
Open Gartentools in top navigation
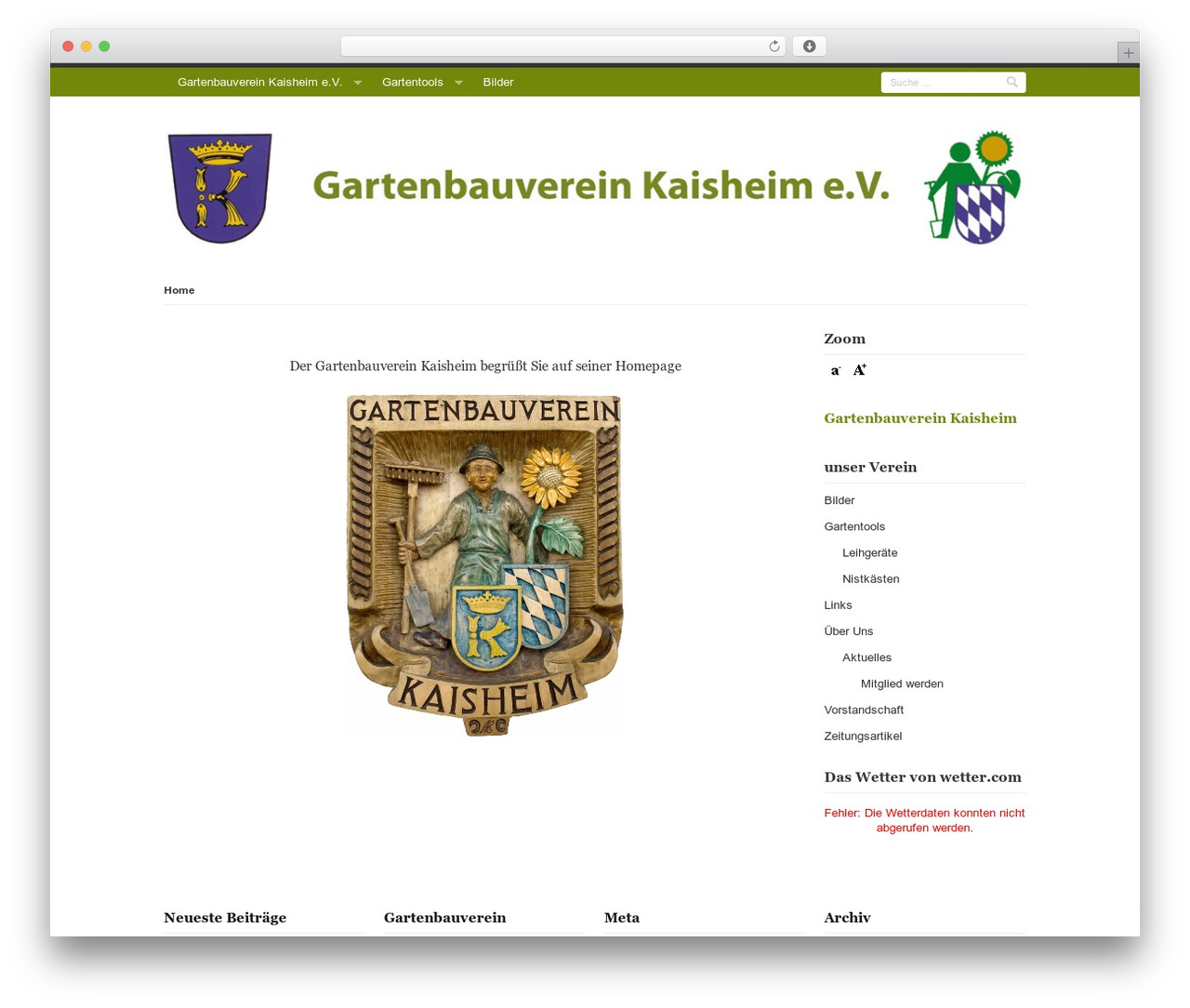point(412,82)
